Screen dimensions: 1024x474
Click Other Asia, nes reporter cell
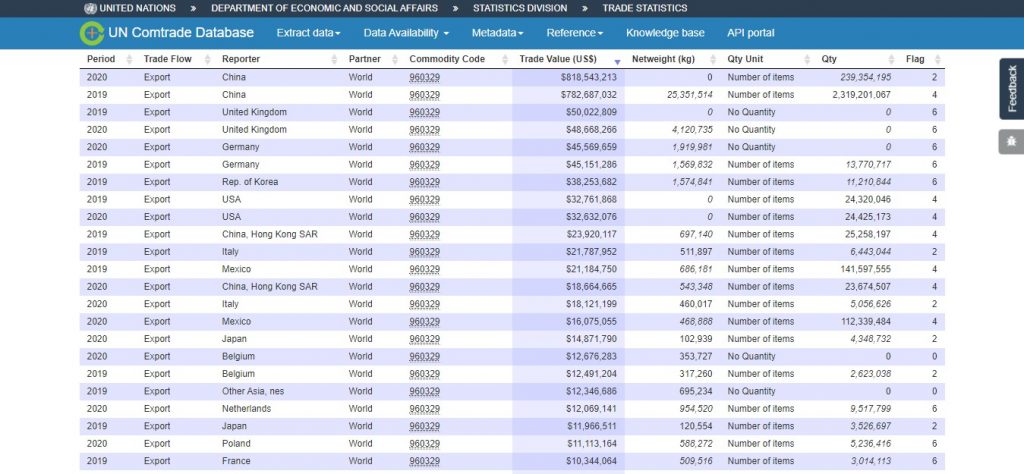[x=253, y=391]
